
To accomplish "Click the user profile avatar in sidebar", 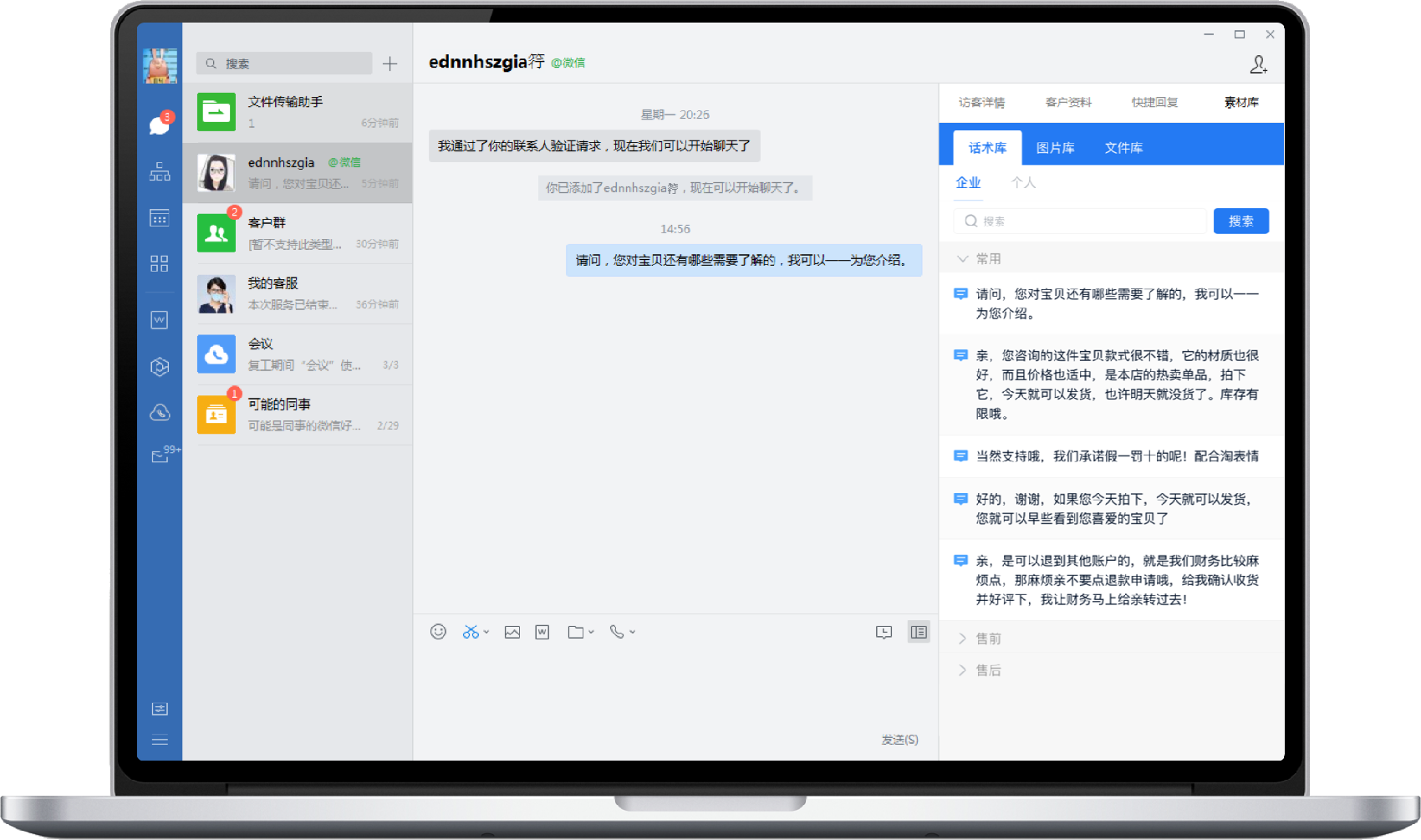I will tap(160, 66).
